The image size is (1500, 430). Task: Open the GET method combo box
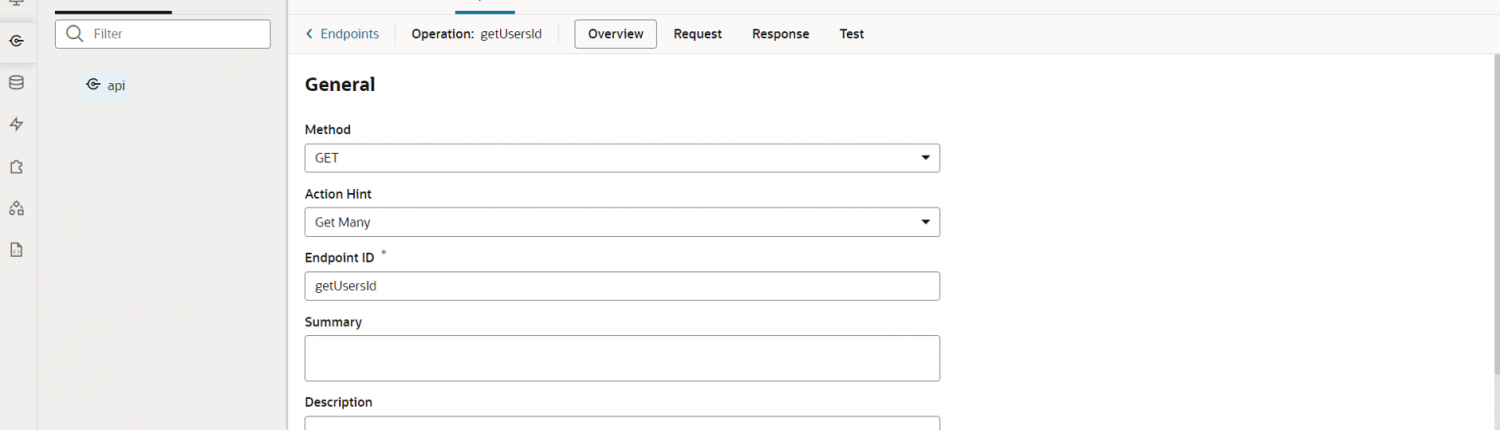point(610,158)
